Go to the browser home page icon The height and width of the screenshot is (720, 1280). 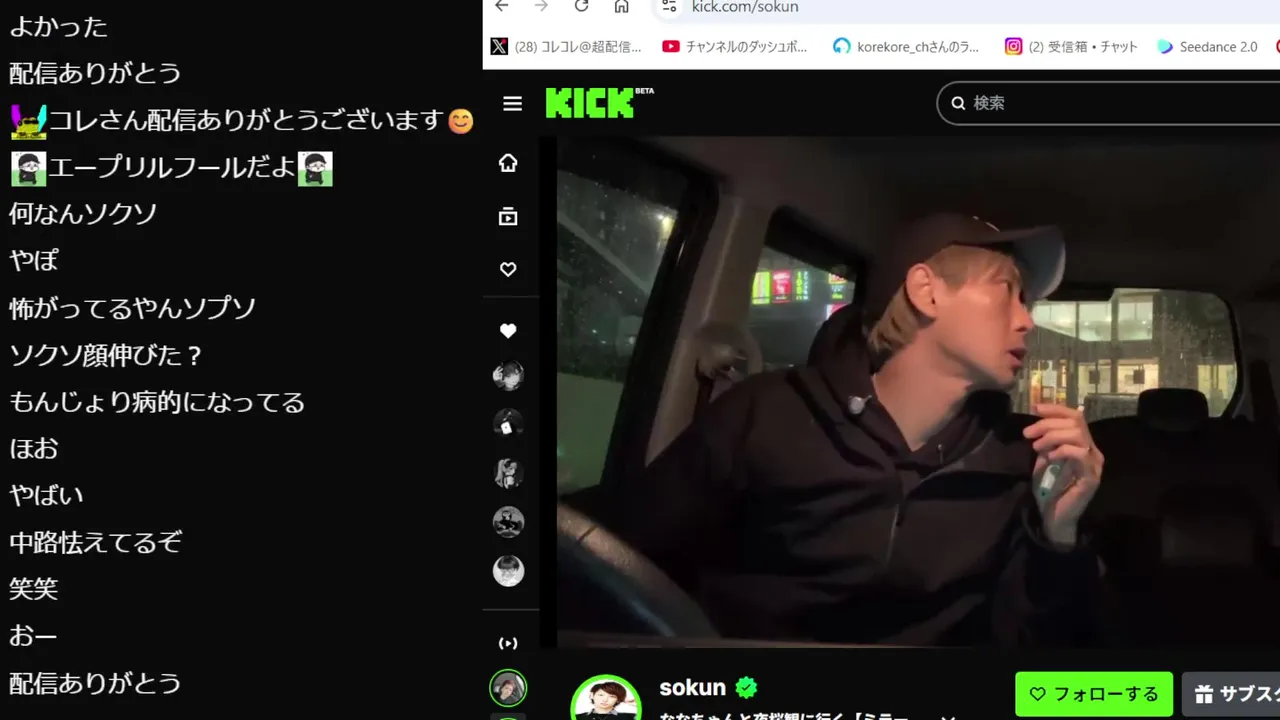pos(621,7)
